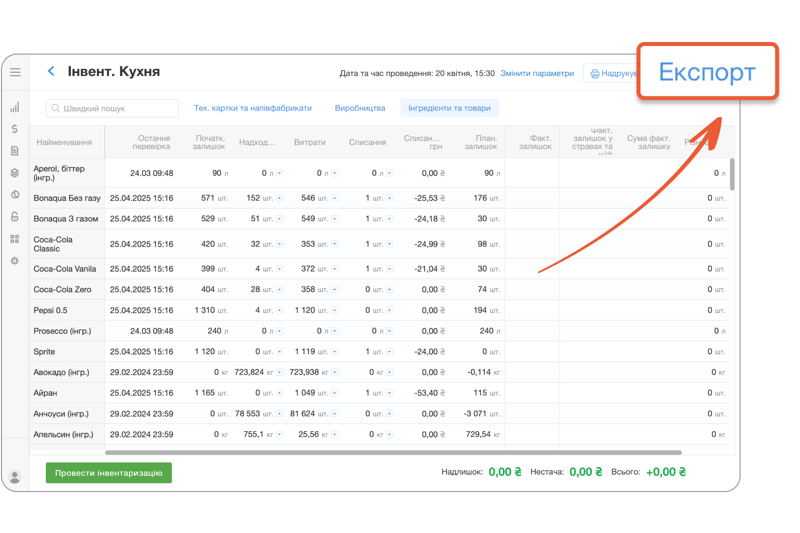Focus the Швидкий пошук search field
800x533 pixels.
click(x=112, y=108)
